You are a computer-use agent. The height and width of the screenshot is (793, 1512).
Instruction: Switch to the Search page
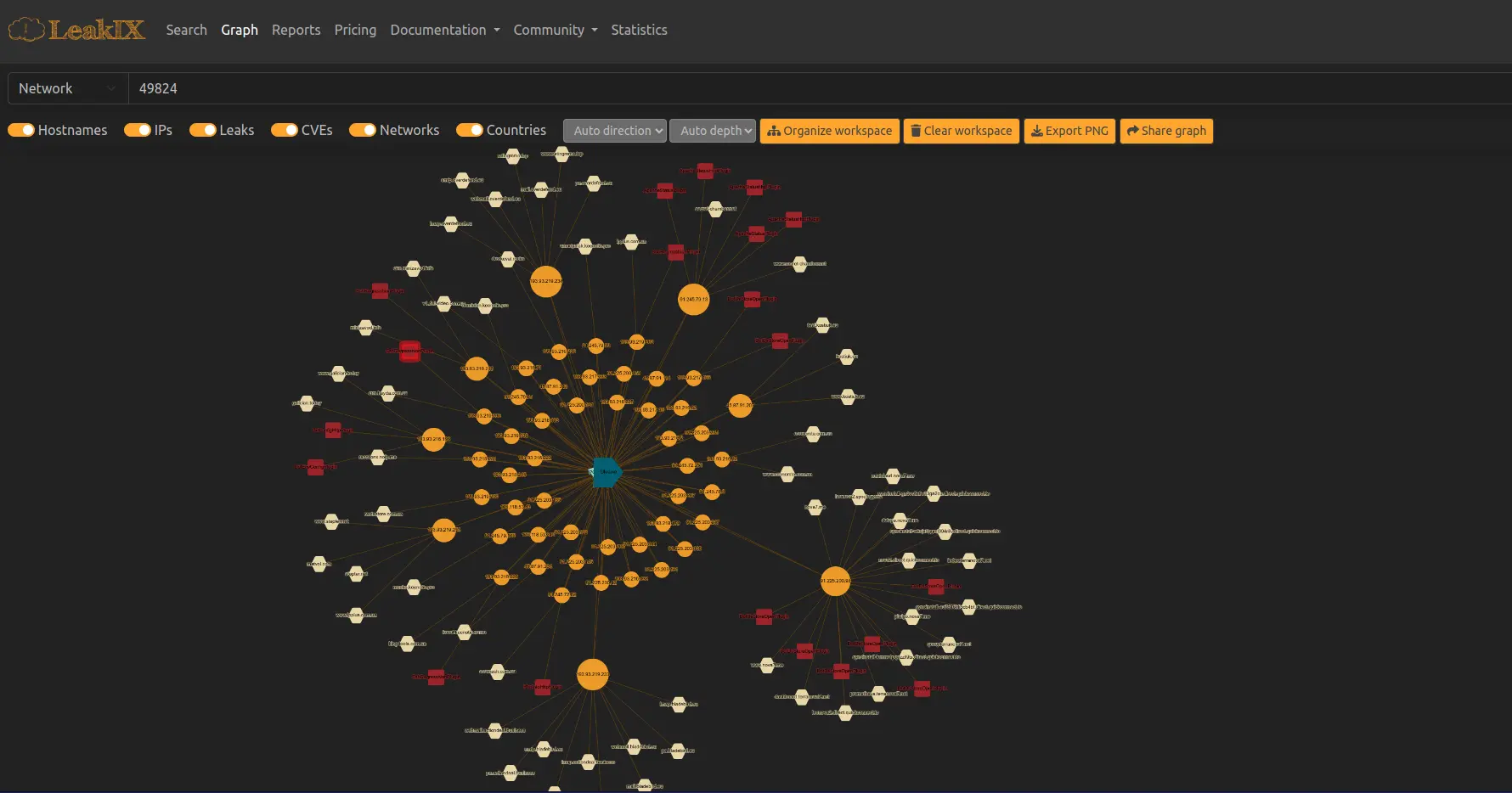[x=186, y=30]
